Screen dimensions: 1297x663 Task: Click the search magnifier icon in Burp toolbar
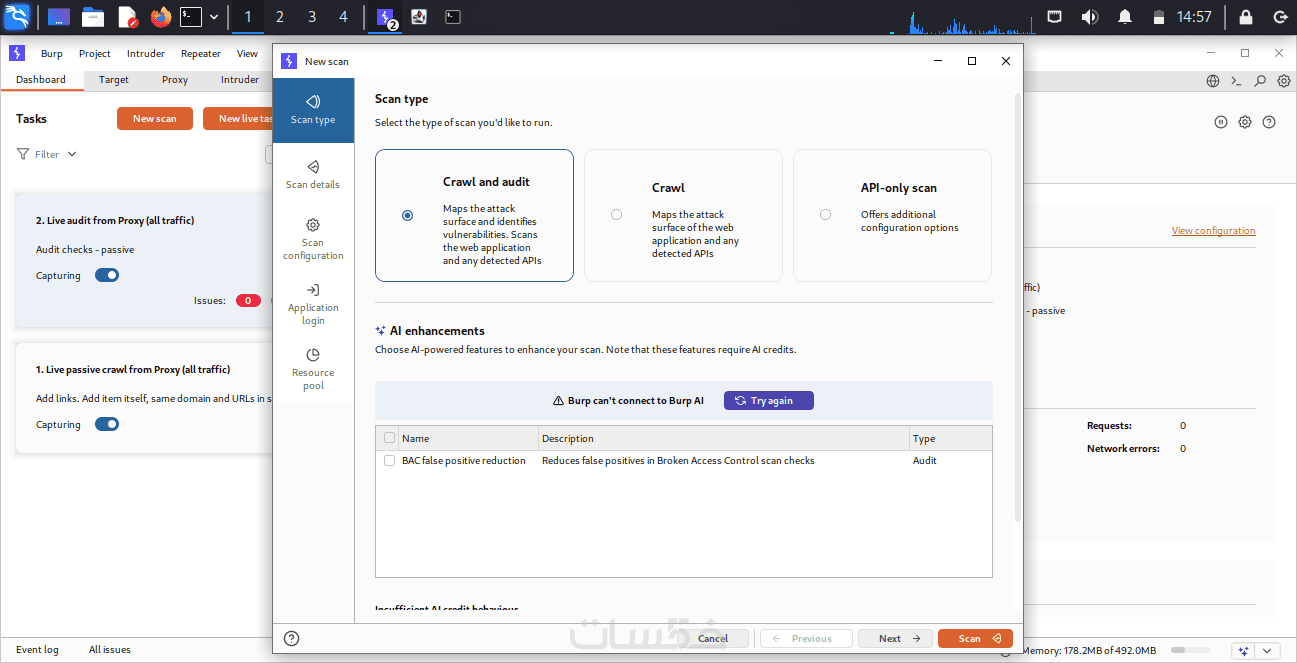[x=1260, y=81]
